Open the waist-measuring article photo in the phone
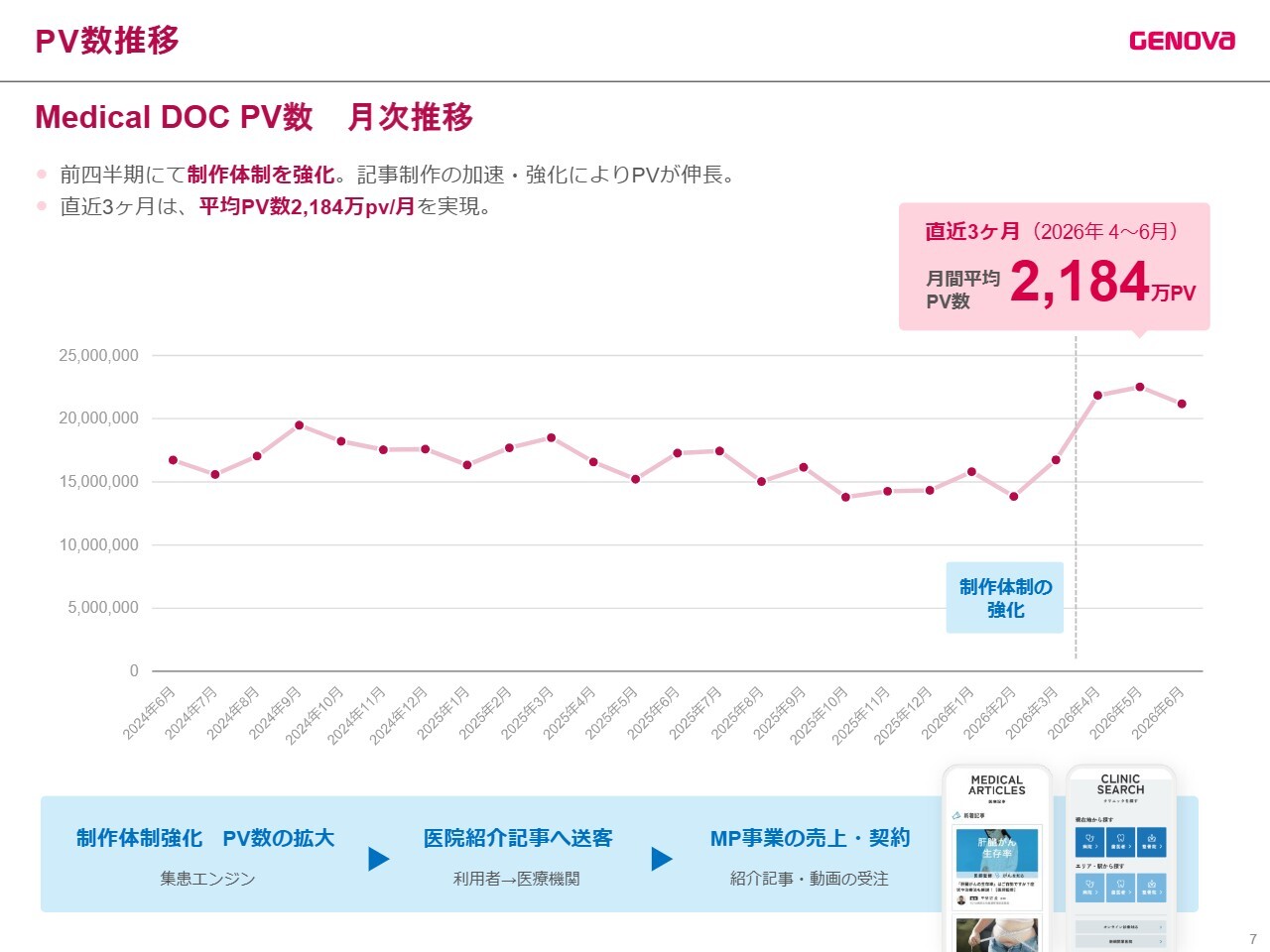 coord(997,935)
